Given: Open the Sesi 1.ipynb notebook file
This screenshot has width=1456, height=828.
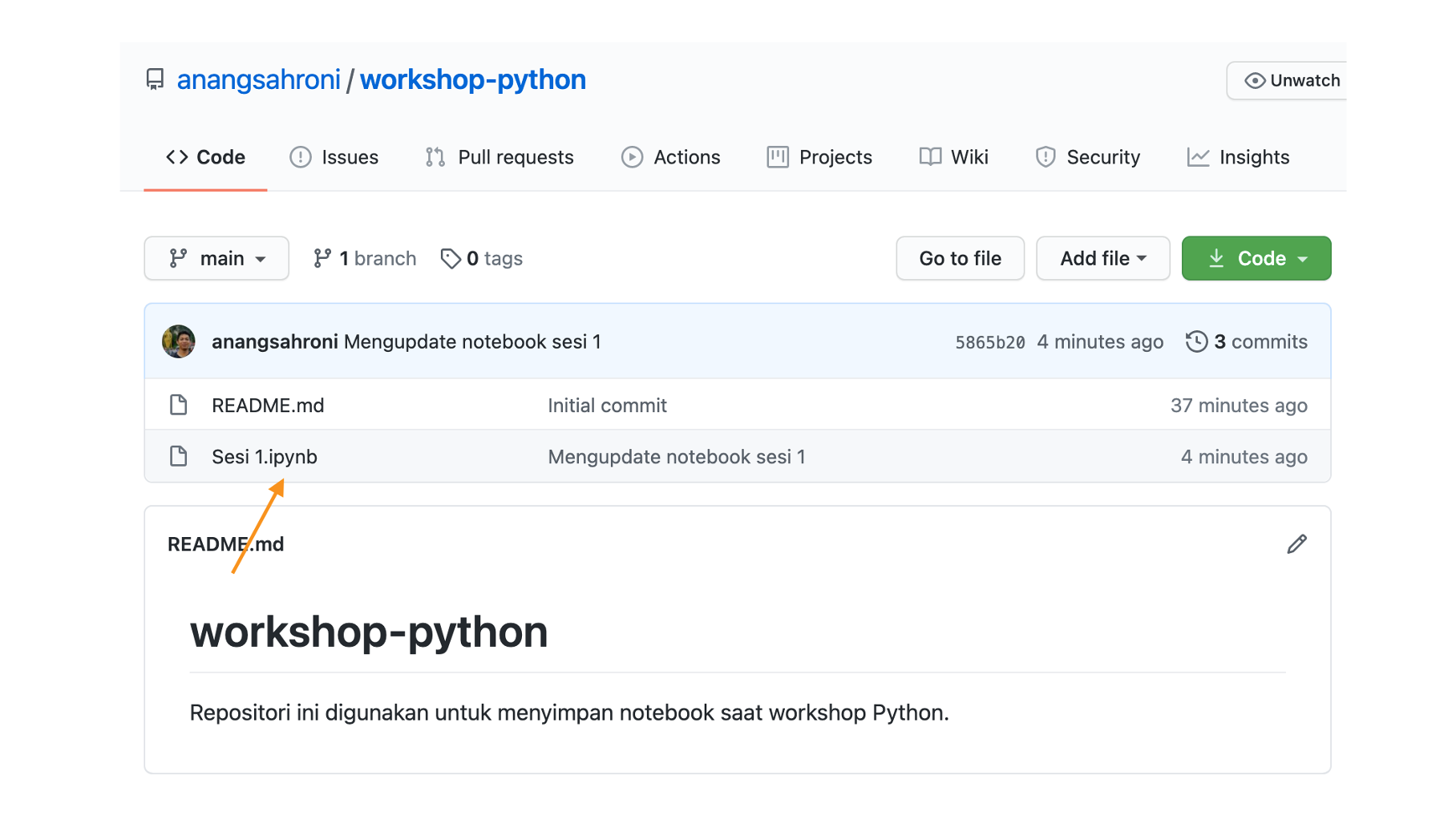Looking at the screenshot, I should click(265, 457).
